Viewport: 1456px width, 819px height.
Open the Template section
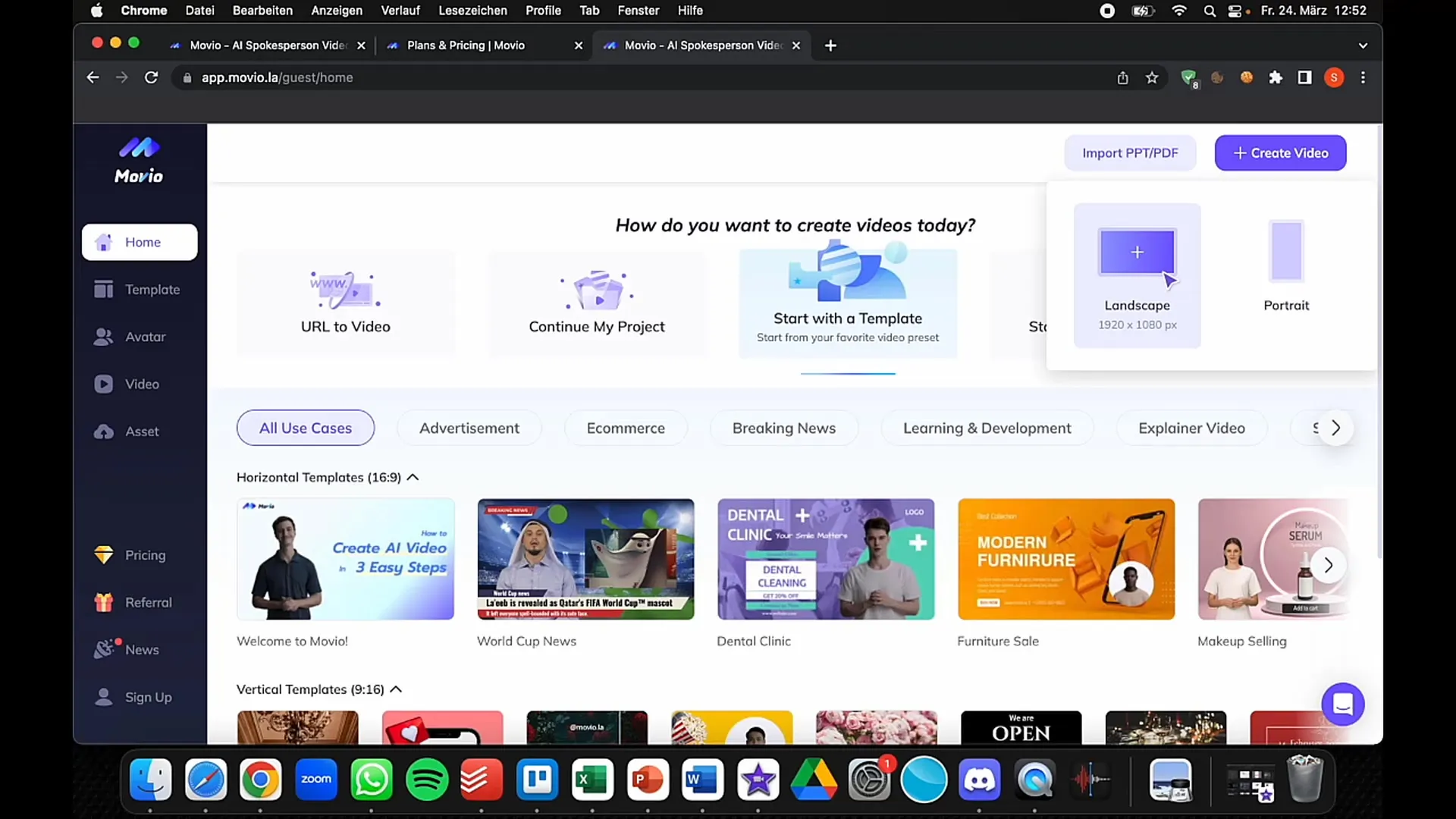(140, 289)
